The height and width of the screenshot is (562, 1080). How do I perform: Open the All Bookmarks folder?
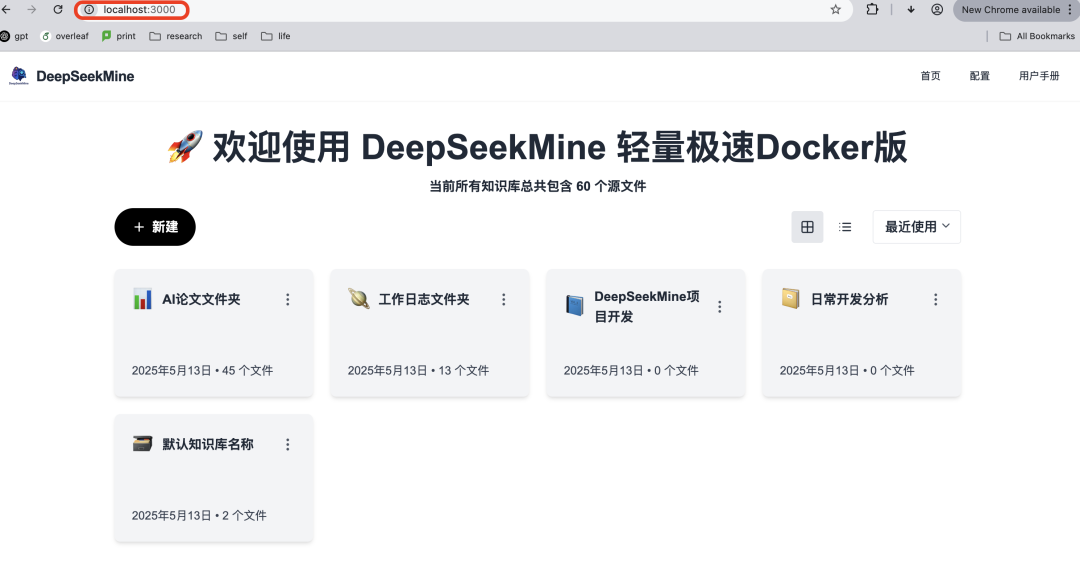(x=1037, y=36)
